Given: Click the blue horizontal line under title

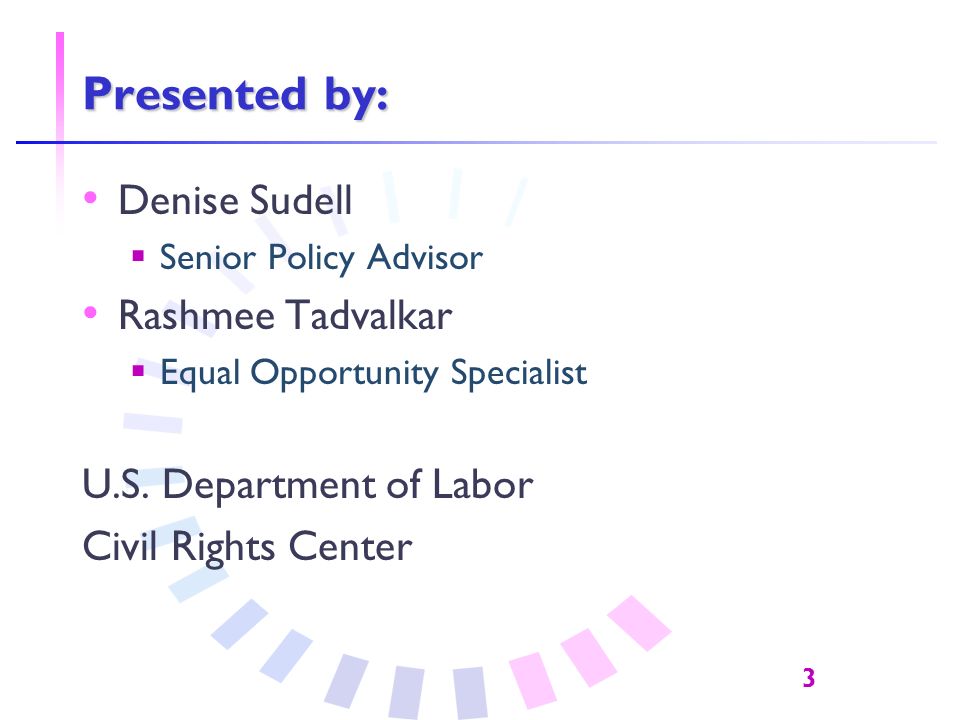Looking at the screenshot, I should click(x=476, y=143).
